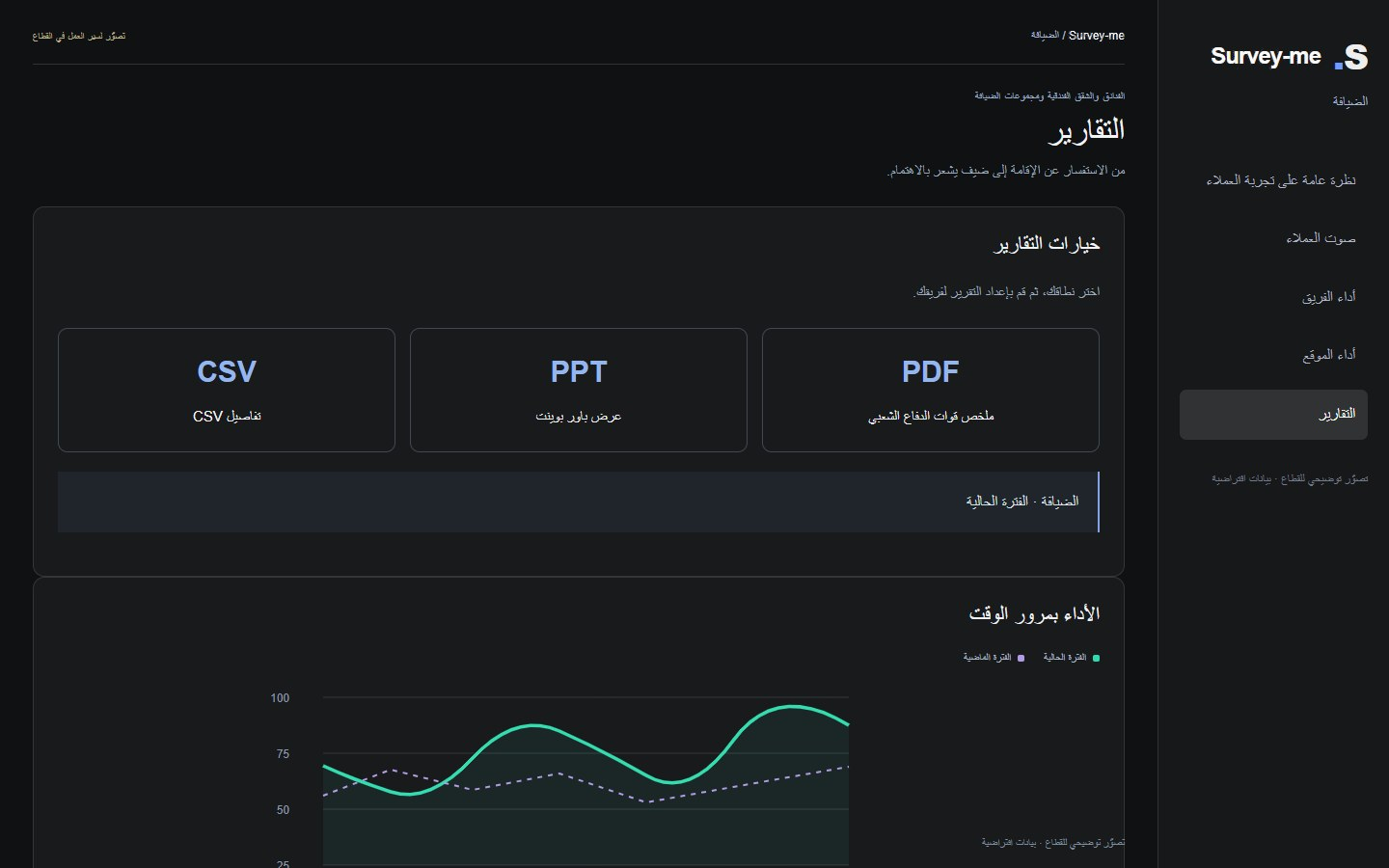Click the خيارات التقارير section title
The image size is (1389, 868).
click(1047, 244)
